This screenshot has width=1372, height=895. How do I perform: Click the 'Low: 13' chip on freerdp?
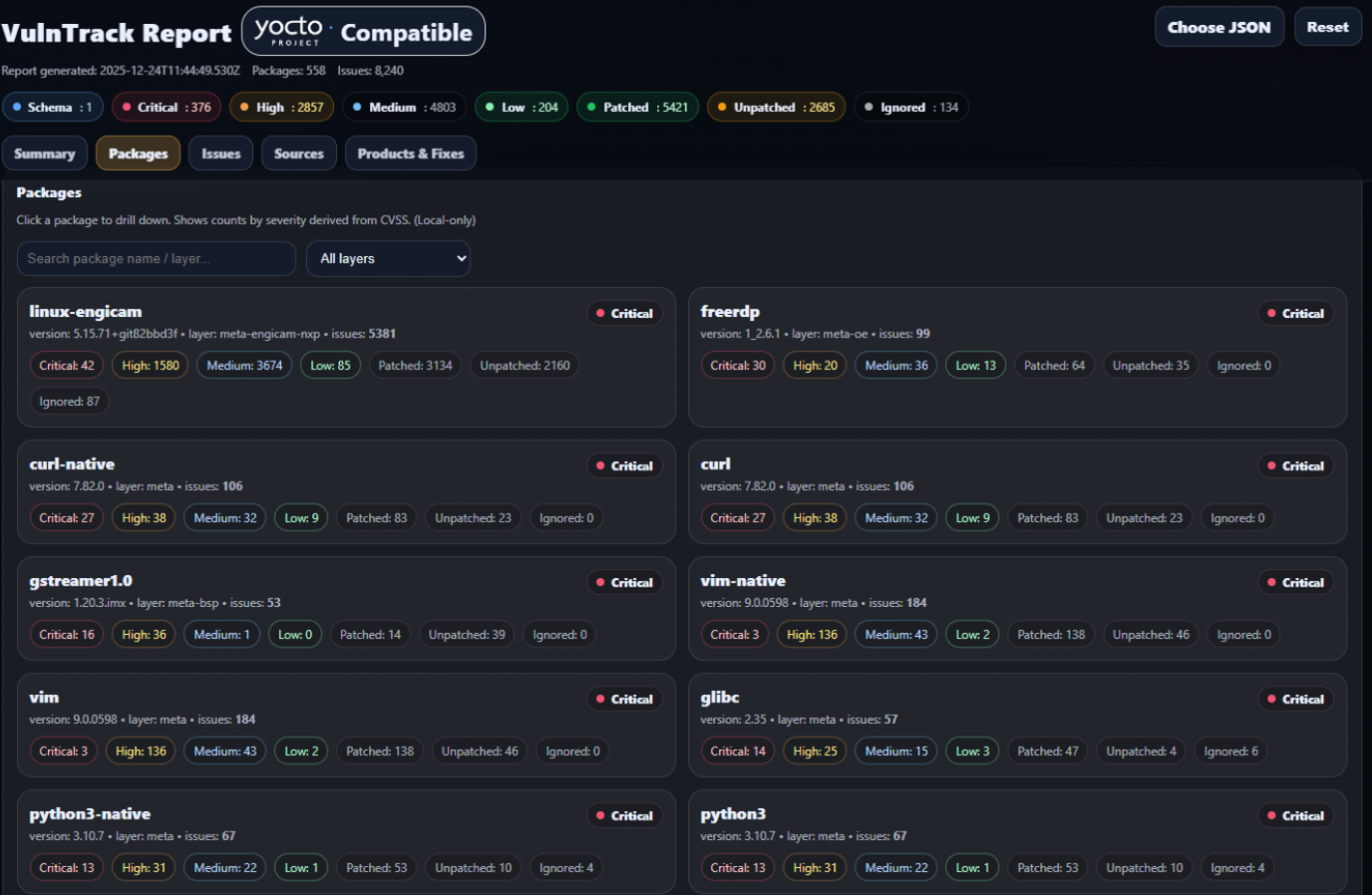[x=976, y=366]
